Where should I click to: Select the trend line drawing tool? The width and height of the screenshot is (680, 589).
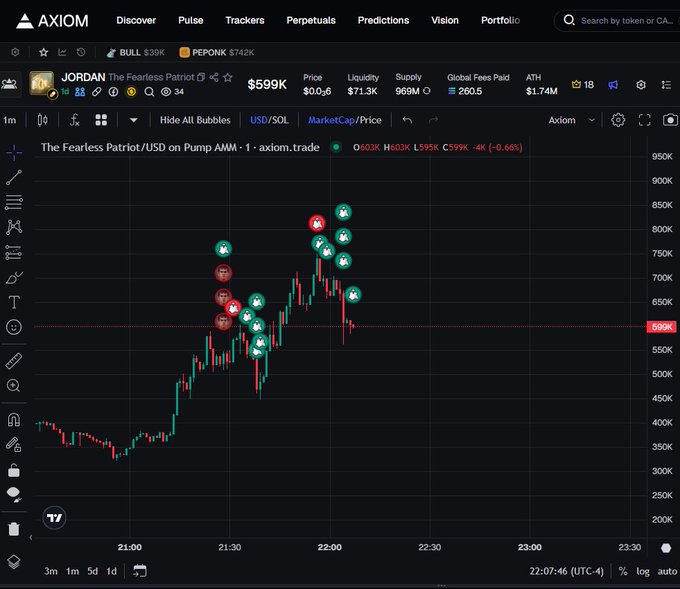click(x=14, y=177)
